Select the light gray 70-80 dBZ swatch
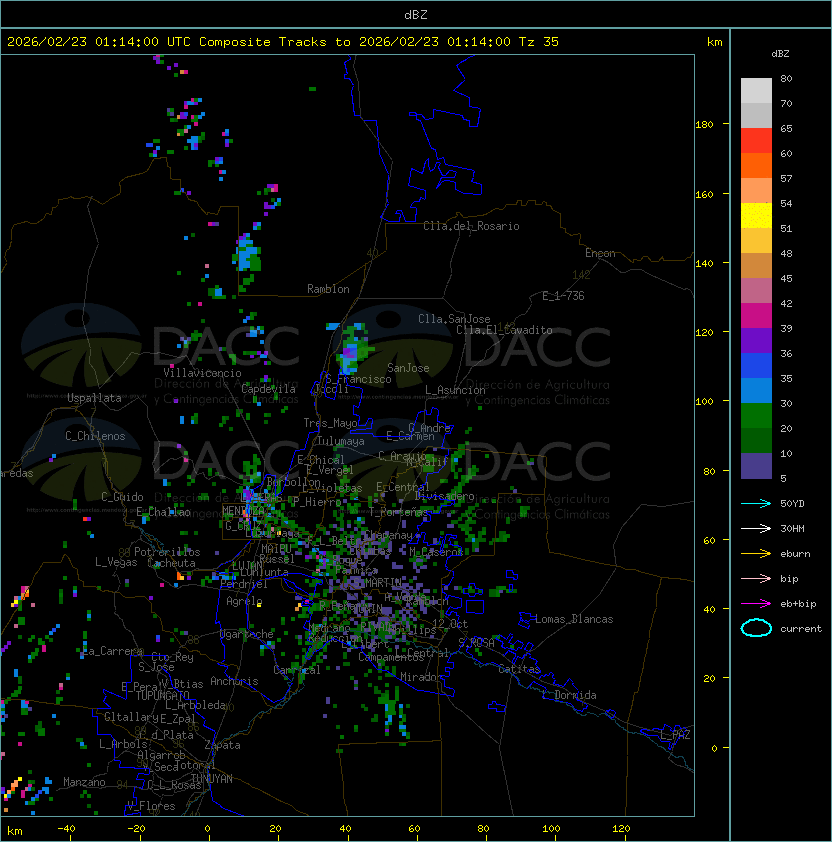This screenshot has height=842, width=832. tap(756, 90)
